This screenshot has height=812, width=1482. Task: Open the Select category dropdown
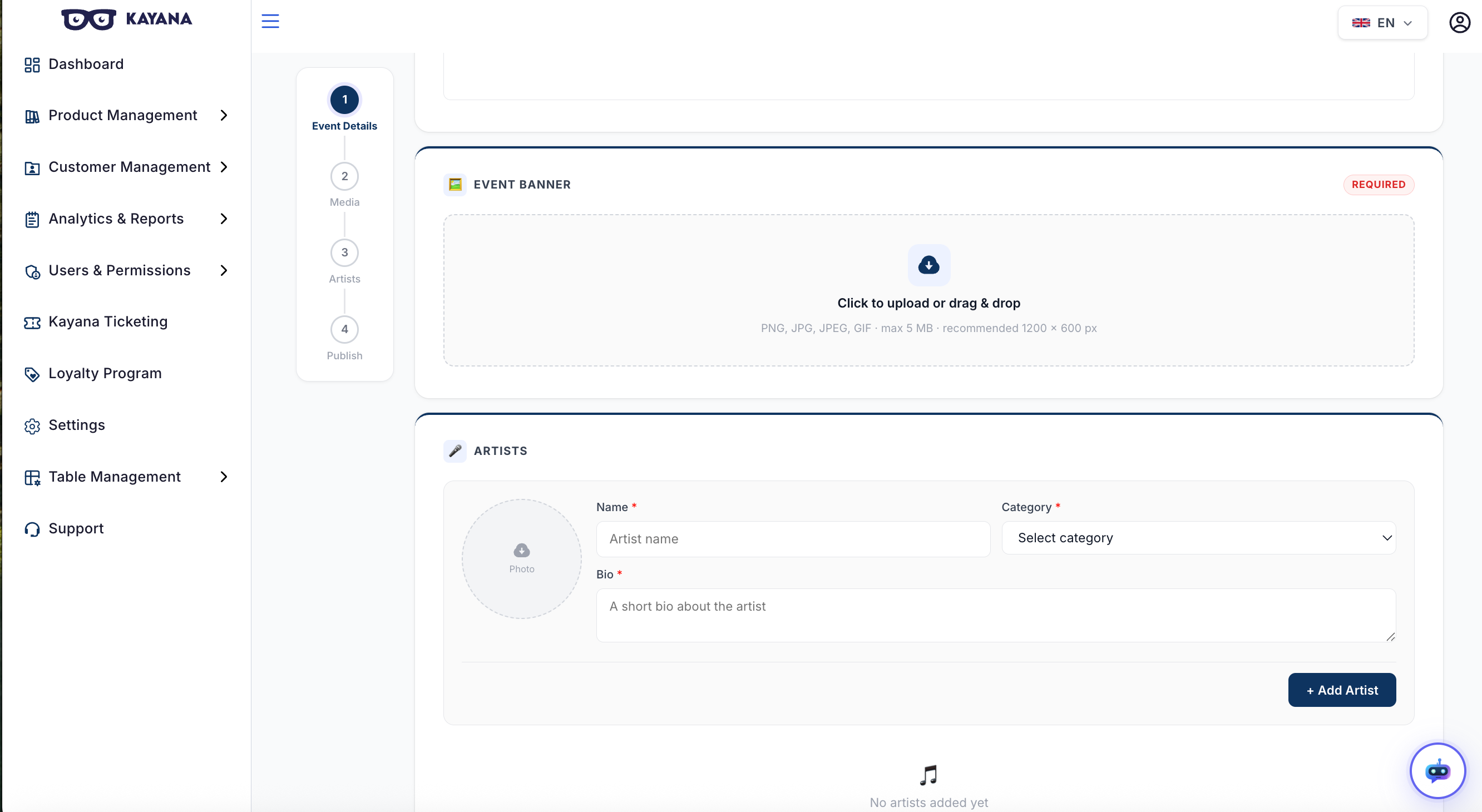[x=1198, y=538]
